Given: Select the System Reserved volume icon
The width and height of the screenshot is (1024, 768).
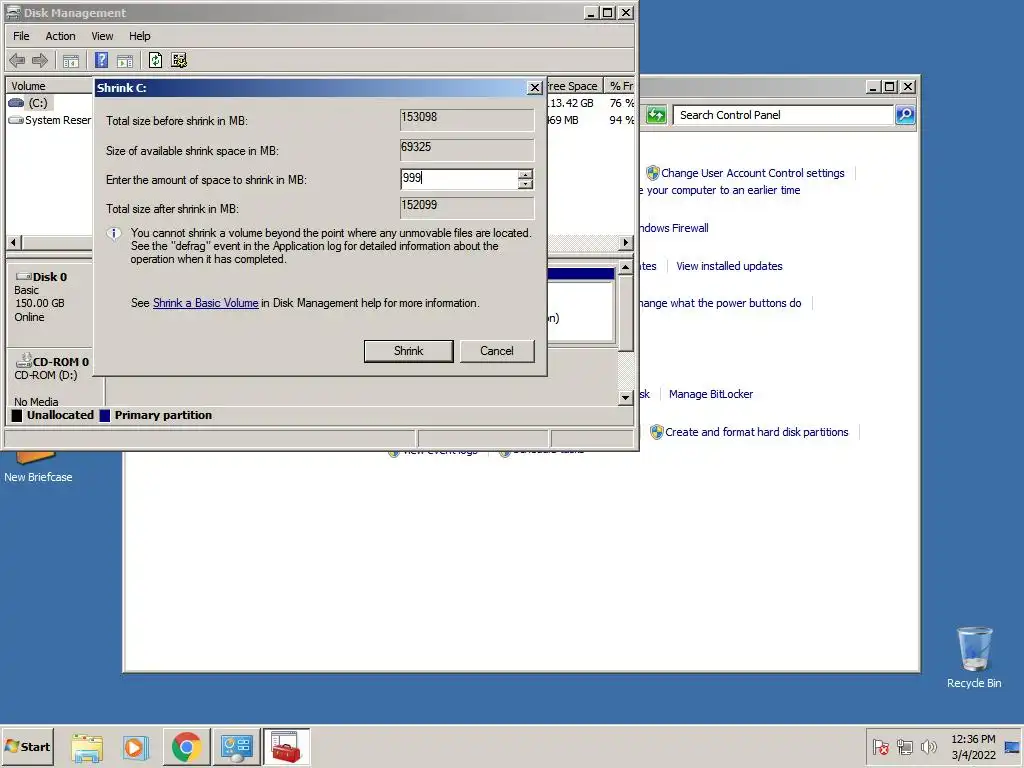Looking at the screenshot, I should tap(16, 120).
